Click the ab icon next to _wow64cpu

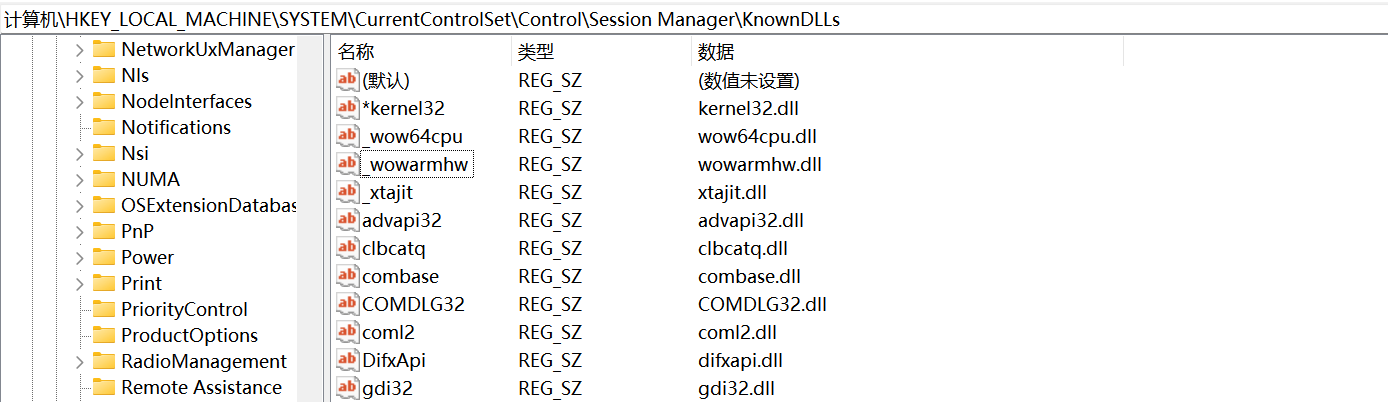348,136
